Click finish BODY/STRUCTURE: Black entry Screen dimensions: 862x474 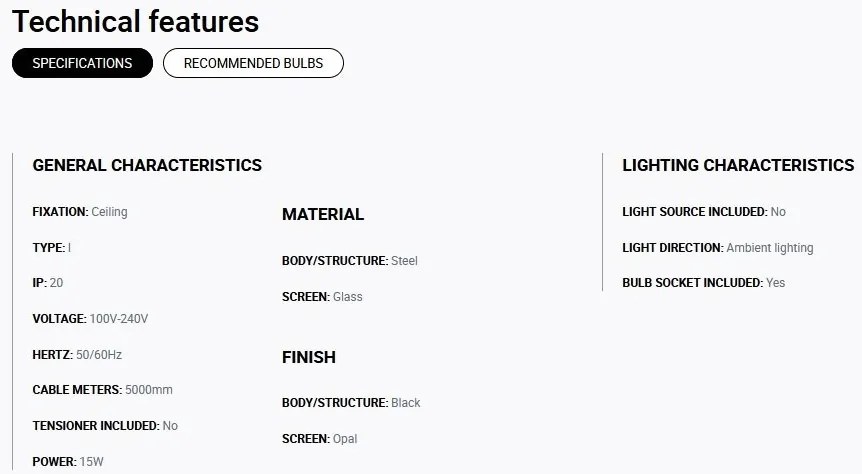tap(351, 403)
